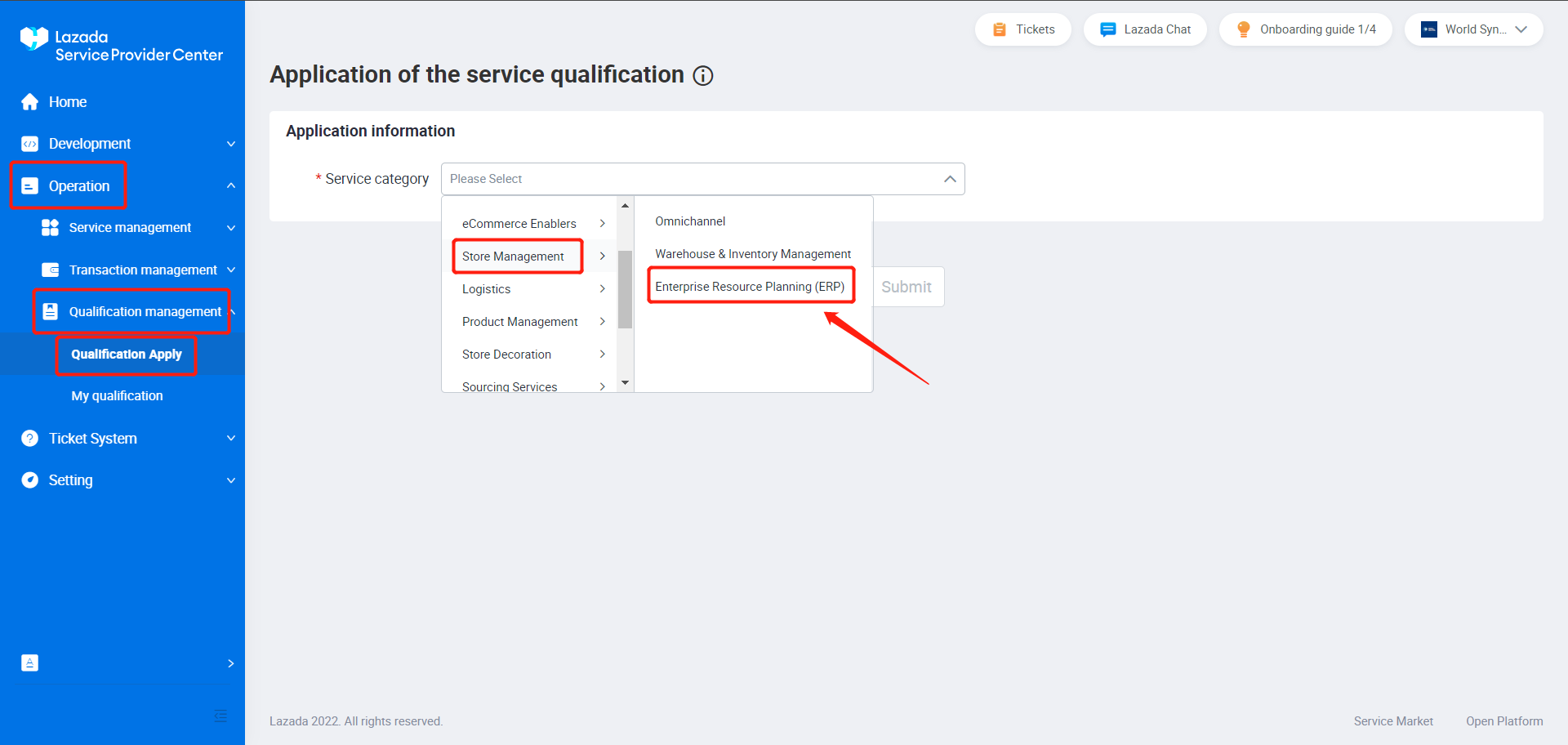This screenshot has width=1568, height=745.
Task: Open Qualification management section
Action: pyautogui.click(x=145, y=311)
